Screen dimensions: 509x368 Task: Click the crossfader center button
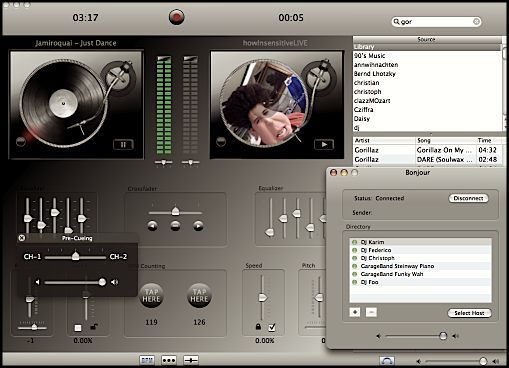175,226
